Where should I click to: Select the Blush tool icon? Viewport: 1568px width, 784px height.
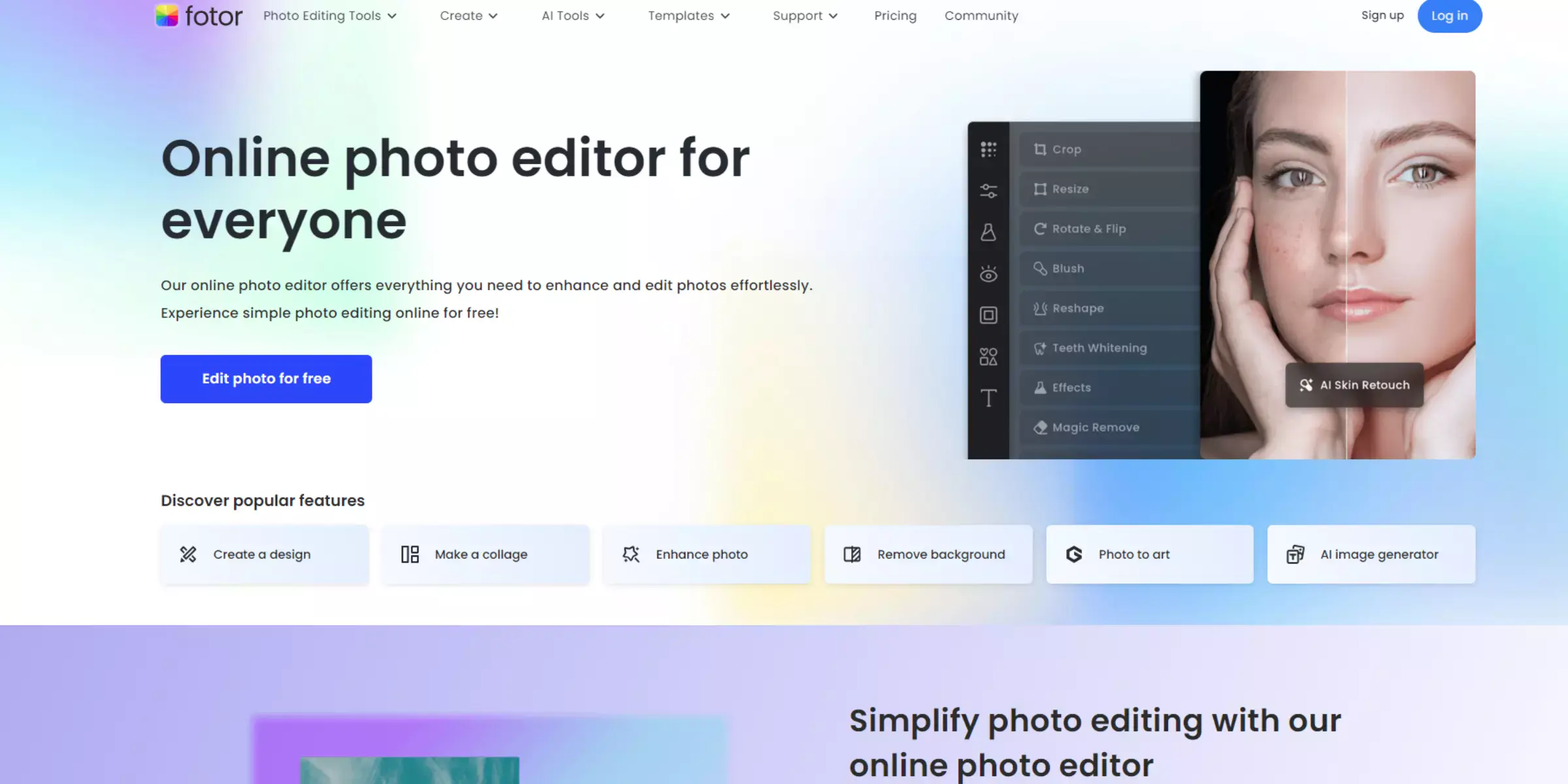(1040, 268)
